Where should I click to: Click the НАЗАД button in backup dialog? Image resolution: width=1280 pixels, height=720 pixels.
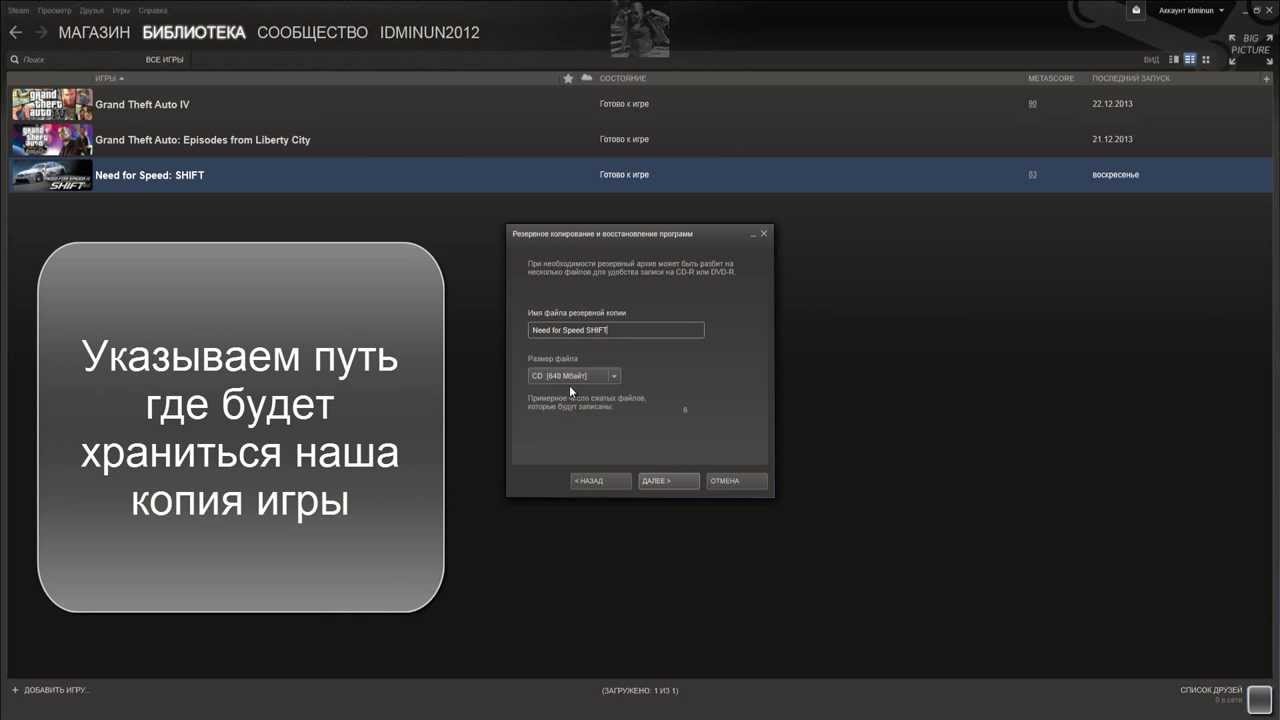[x=601, y=481]
